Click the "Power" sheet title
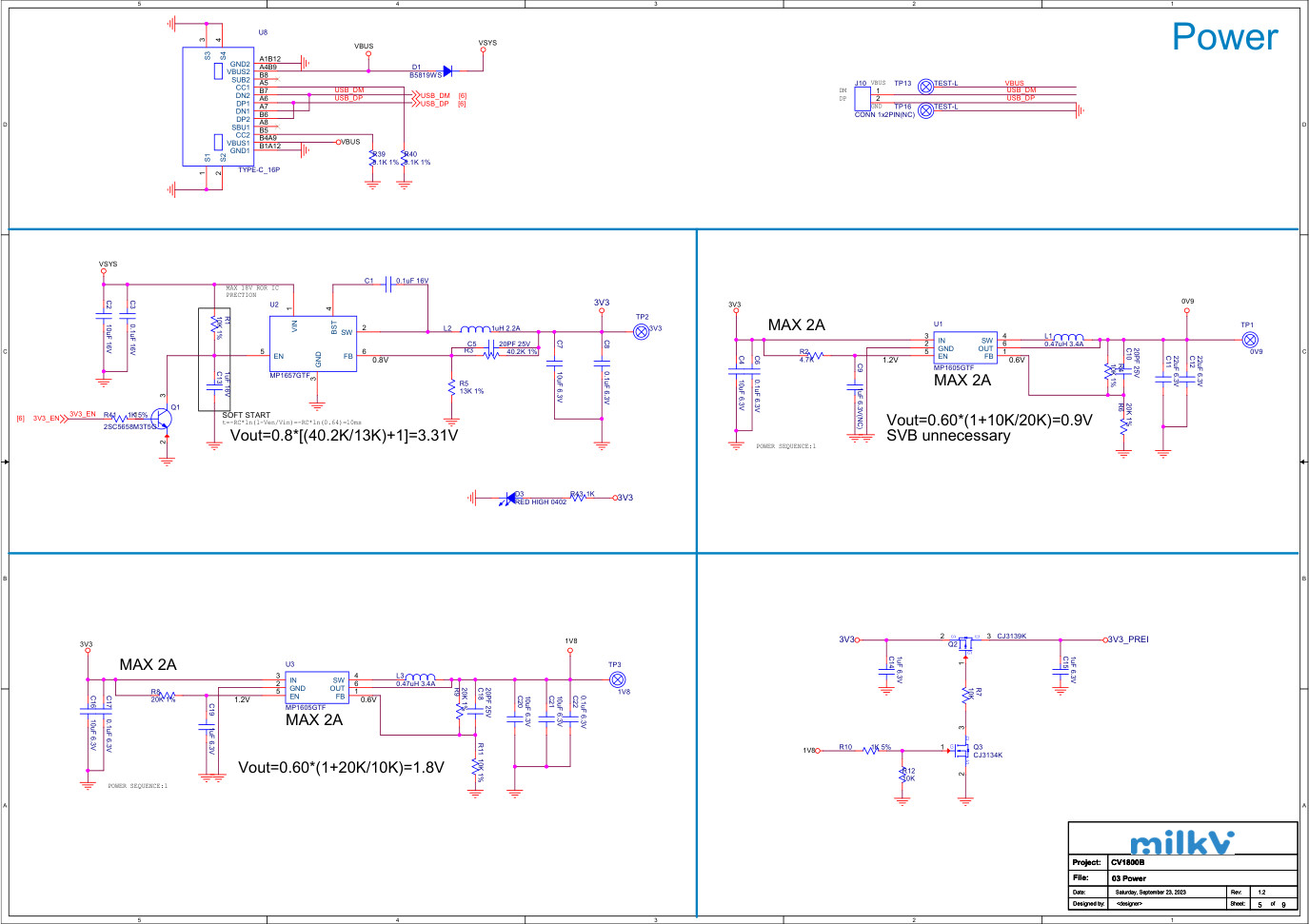The height and width of the screenshot is (924, 1309). (1224, 37)
